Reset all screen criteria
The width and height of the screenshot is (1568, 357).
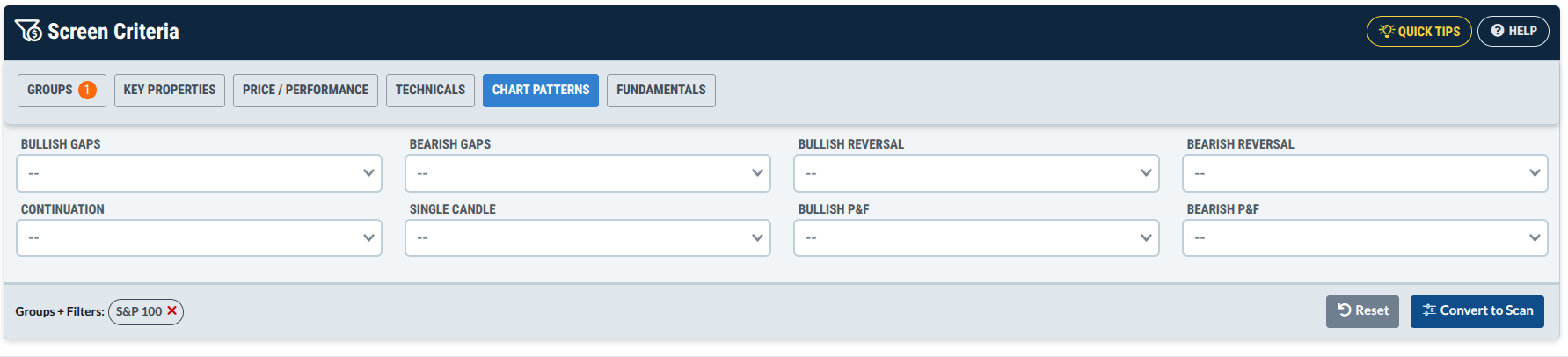pyautogui.click(x=1362, y=311)
